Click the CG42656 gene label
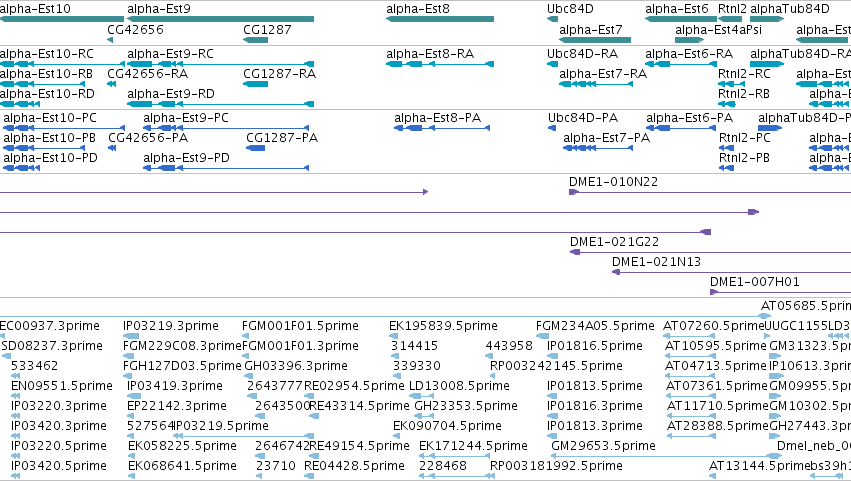Image resolution: width=851 pixels, height=481 pixels. [135, 29]
